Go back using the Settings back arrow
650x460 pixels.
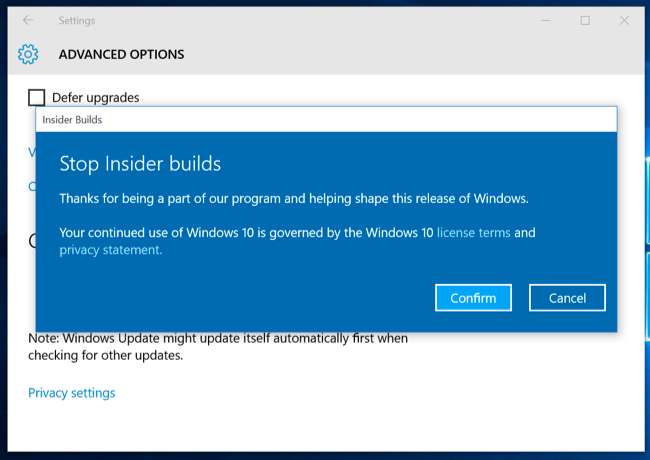tap(28, 20)
